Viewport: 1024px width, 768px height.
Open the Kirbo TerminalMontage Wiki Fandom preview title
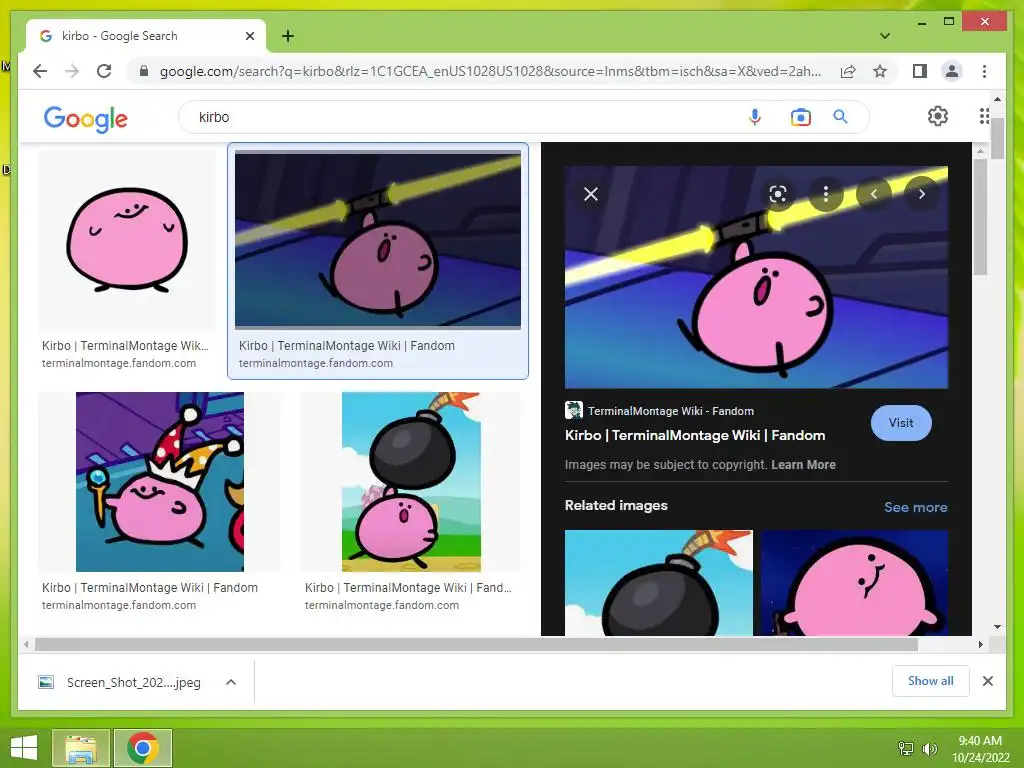coord(695,436)
